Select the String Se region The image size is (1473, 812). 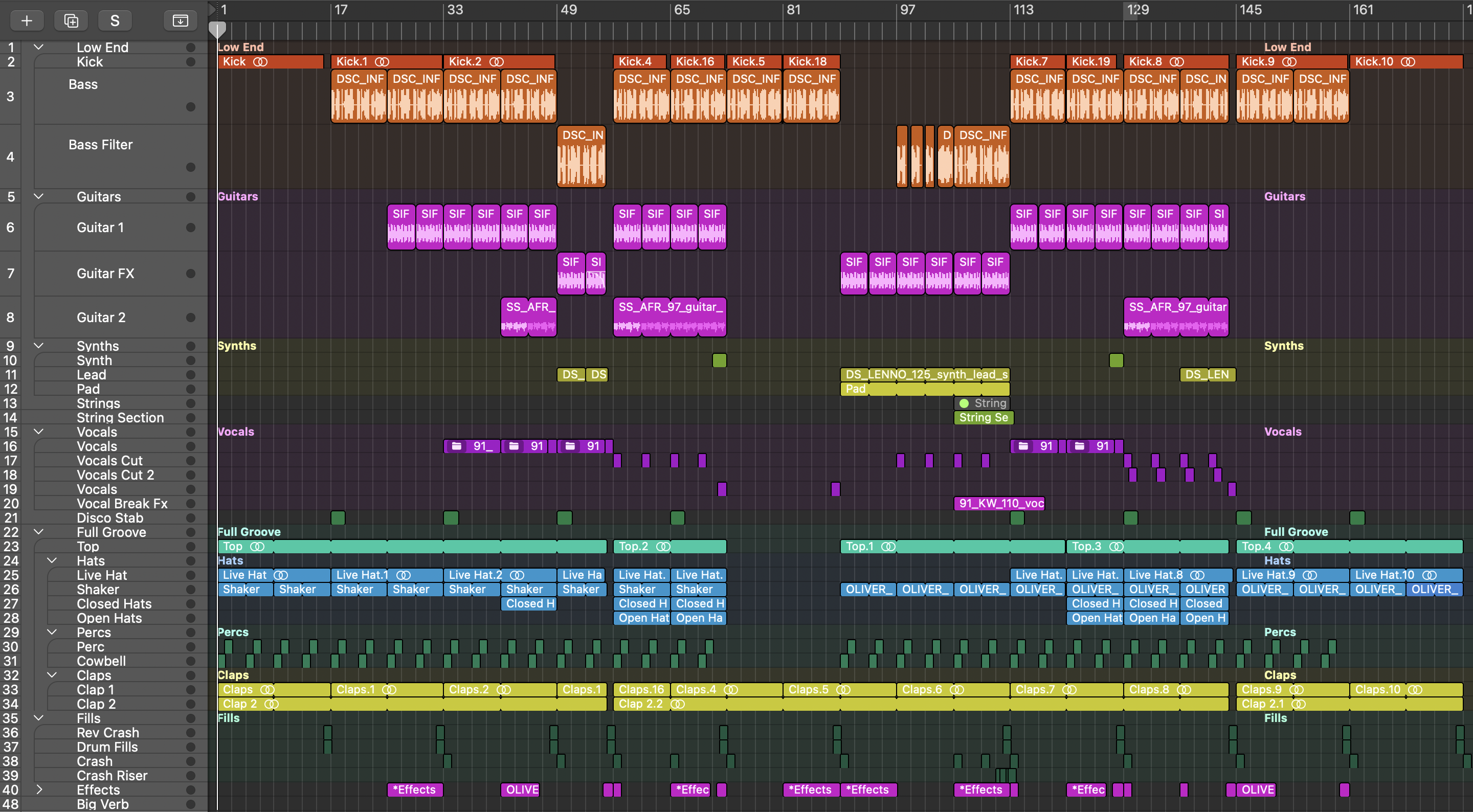[984, 418]
